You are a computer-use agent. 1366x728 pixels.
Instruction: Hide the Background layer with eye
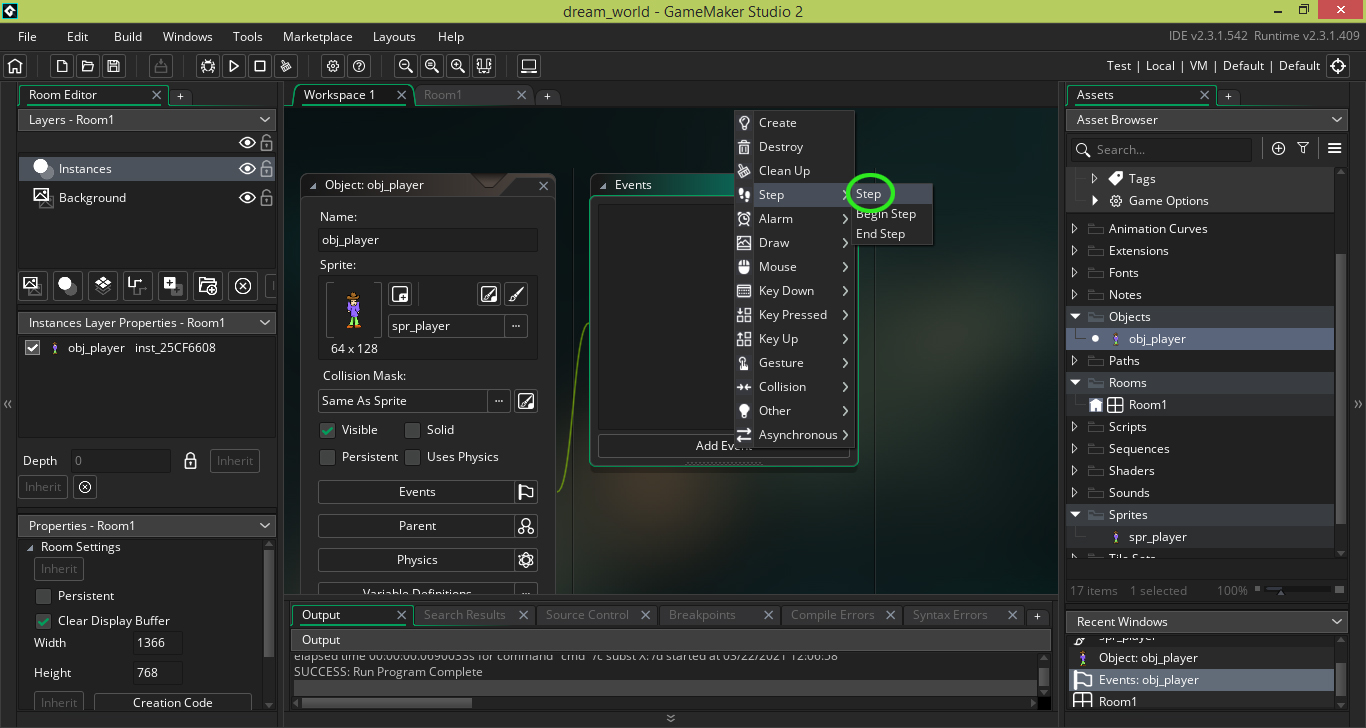click(247, 198)
